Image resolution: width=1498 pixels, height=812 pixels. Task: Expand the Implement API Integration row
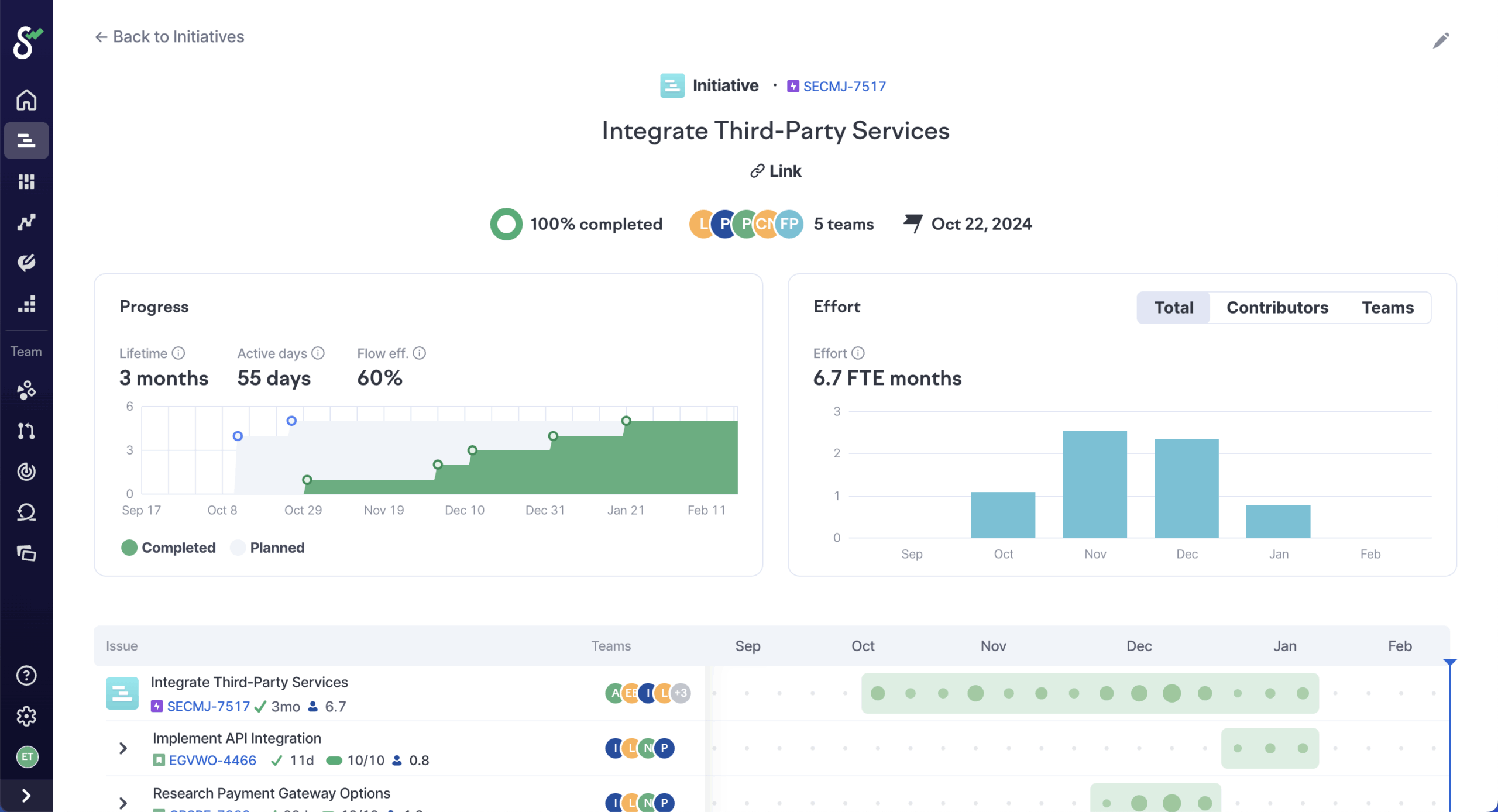pyautogui.click(x=123, y=748)
